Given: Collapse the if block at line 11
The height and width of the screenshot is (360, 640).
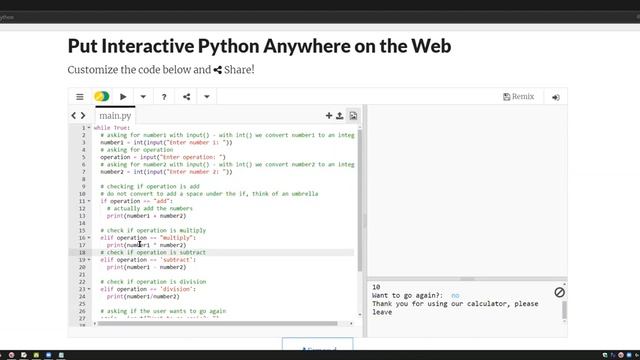Looking at the screenshot, I should point(89,201).
